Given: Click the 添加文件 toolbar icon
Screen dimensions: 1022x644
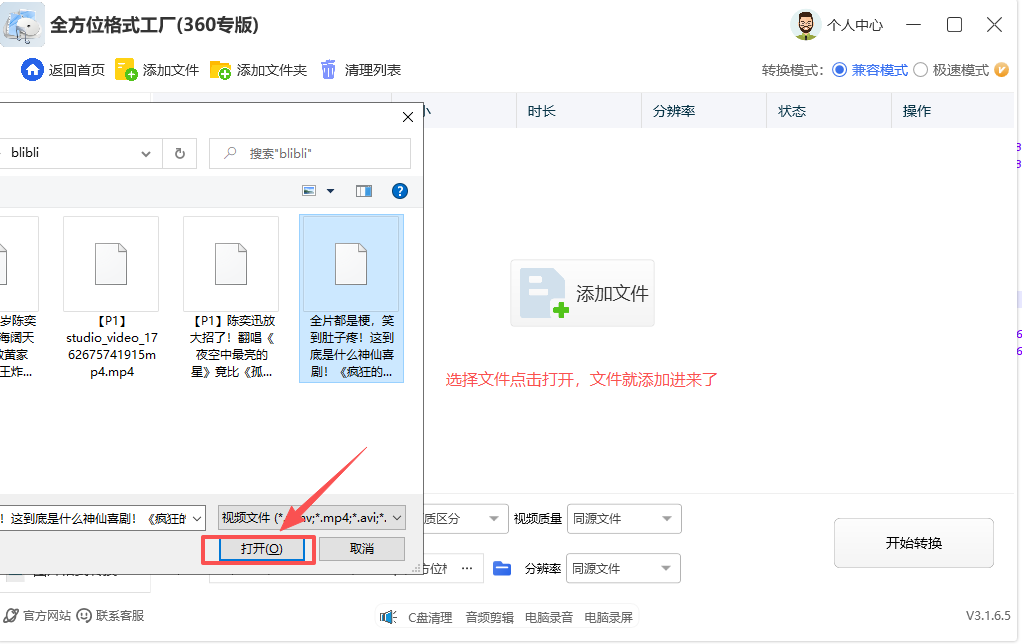Looking at the screenshot, I should click(123, 70).
